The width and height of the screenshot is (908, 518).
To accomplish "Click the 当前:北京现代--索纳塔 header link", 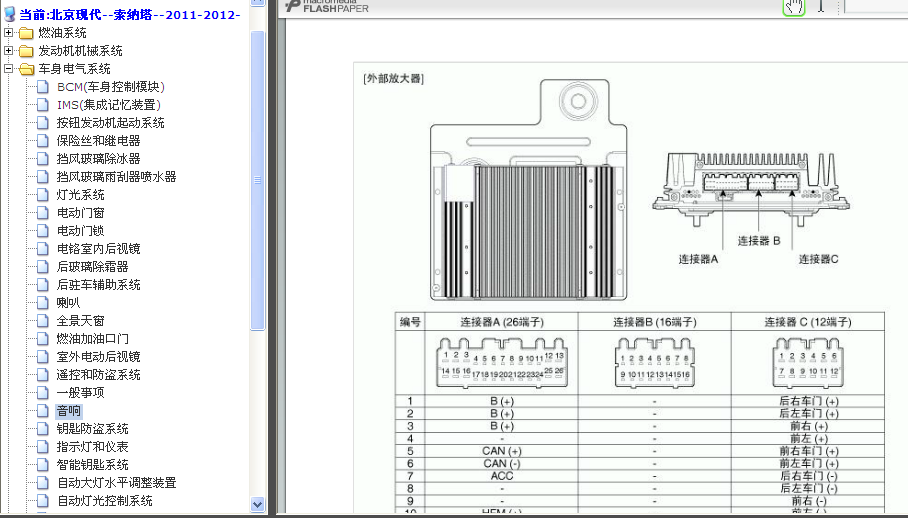I will click(x=130, y=14).
